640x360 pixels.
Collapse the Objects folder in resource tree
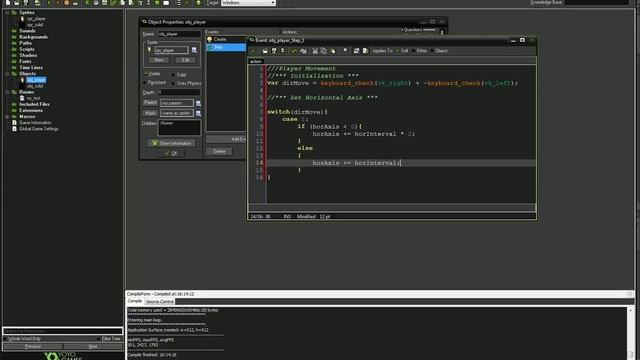[7, 73]
